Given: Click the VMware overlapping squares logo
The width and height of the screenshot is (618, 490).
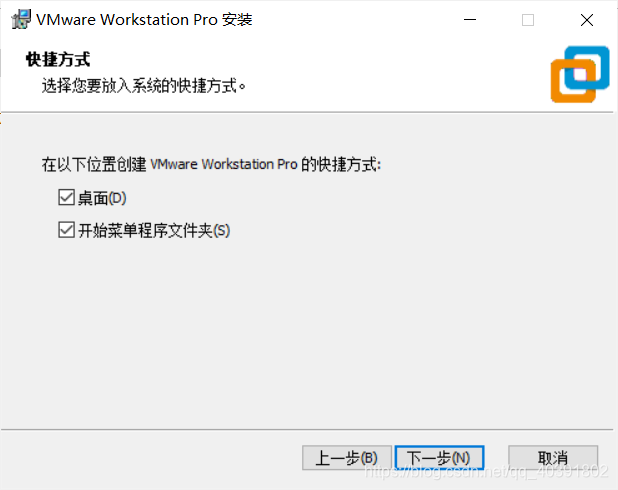Looking at the screenshot, I should click(580, 75).
